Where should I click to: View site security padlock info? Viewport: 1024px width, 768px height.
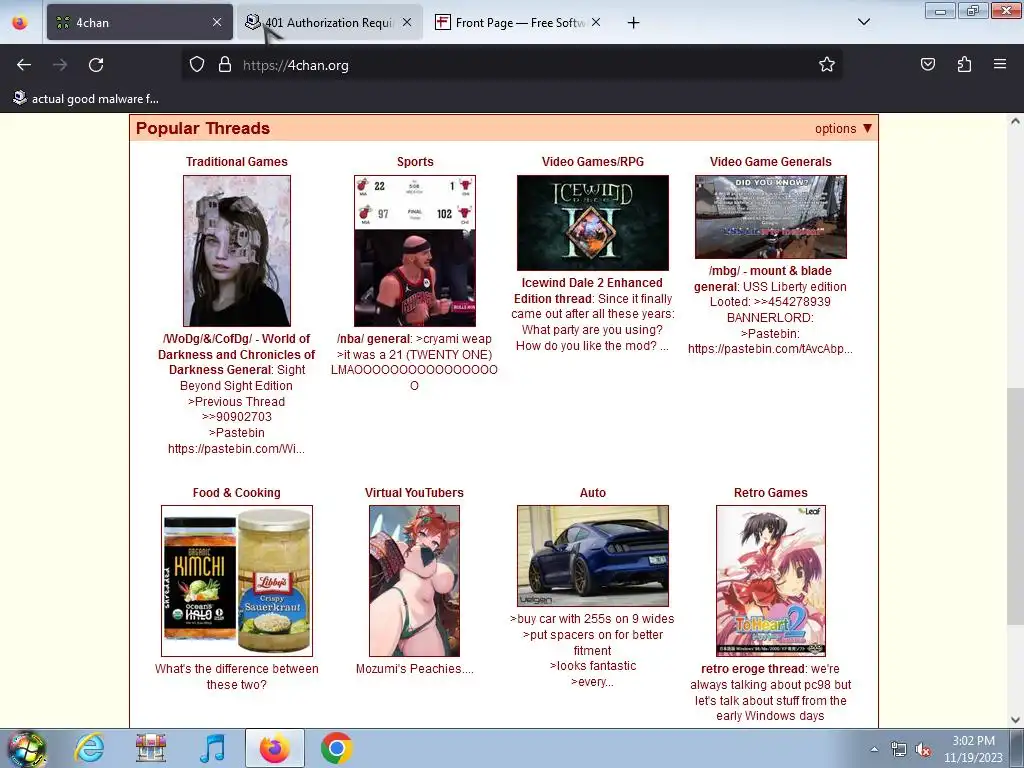click(x=225, y=65)
